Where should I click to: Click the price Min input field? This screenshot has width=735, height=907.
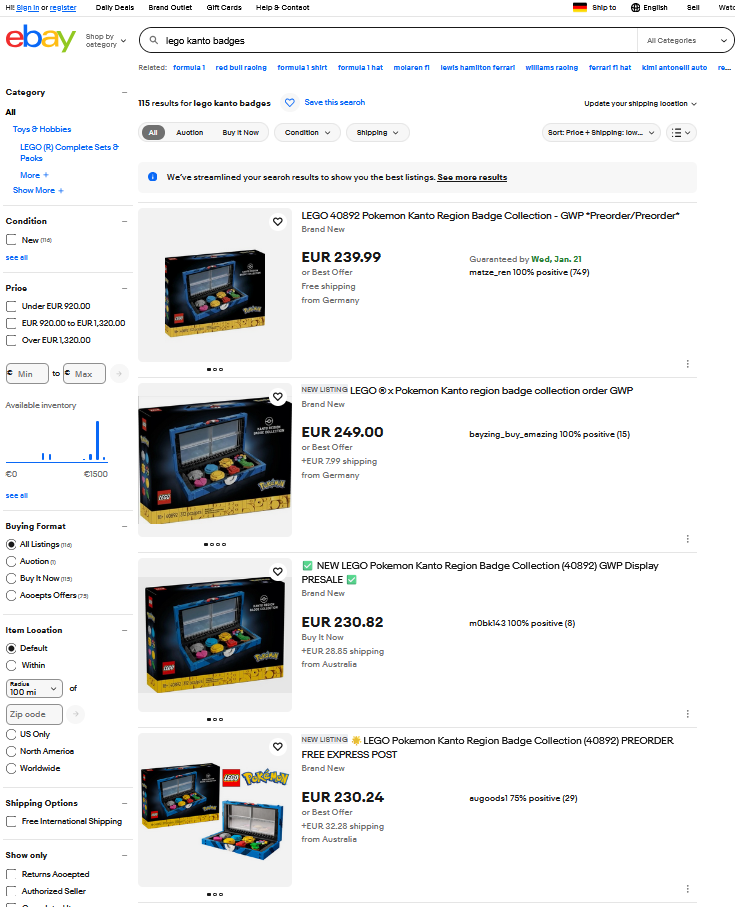(x=27, y=374)
